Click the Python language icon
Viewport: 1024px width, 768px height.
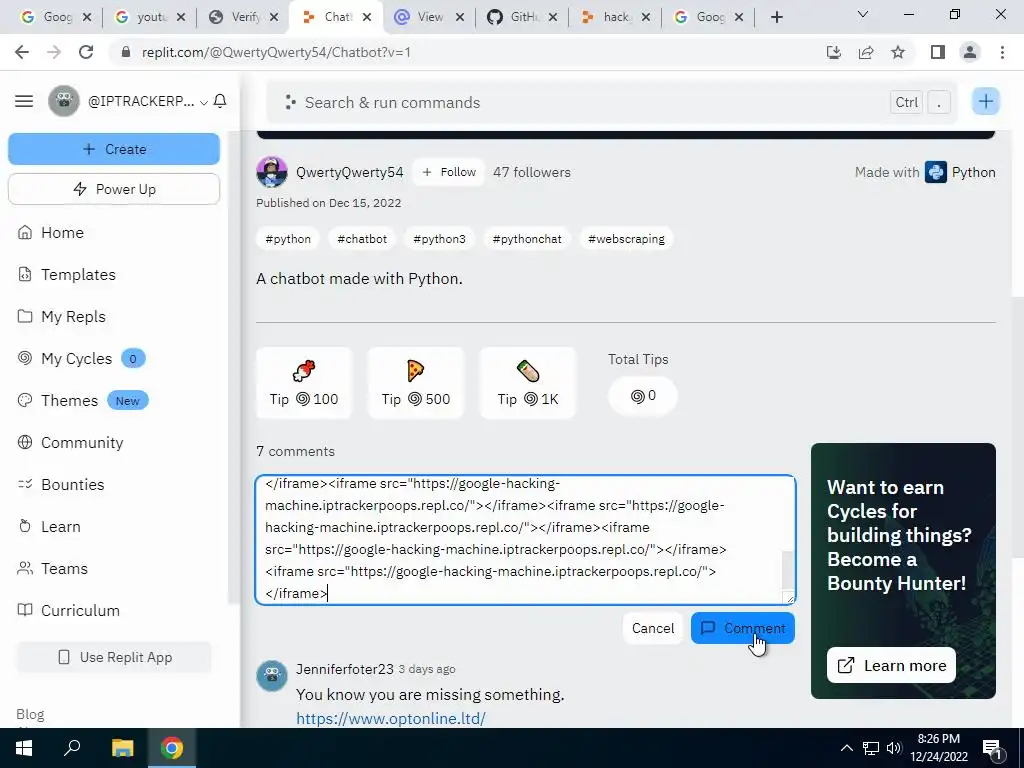click(935, 172)
